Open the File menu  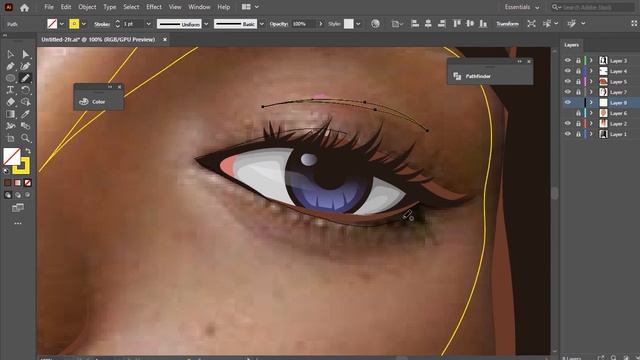pyautogui.click(x=49, y=7)
